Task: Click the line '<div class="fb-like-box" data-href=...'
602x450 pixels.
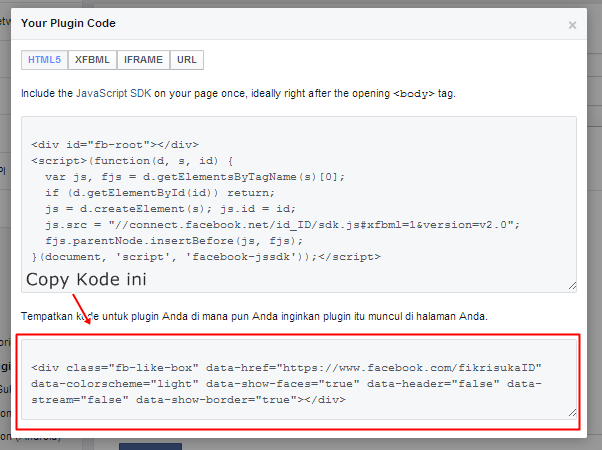Action: click(x=286, y=368)
